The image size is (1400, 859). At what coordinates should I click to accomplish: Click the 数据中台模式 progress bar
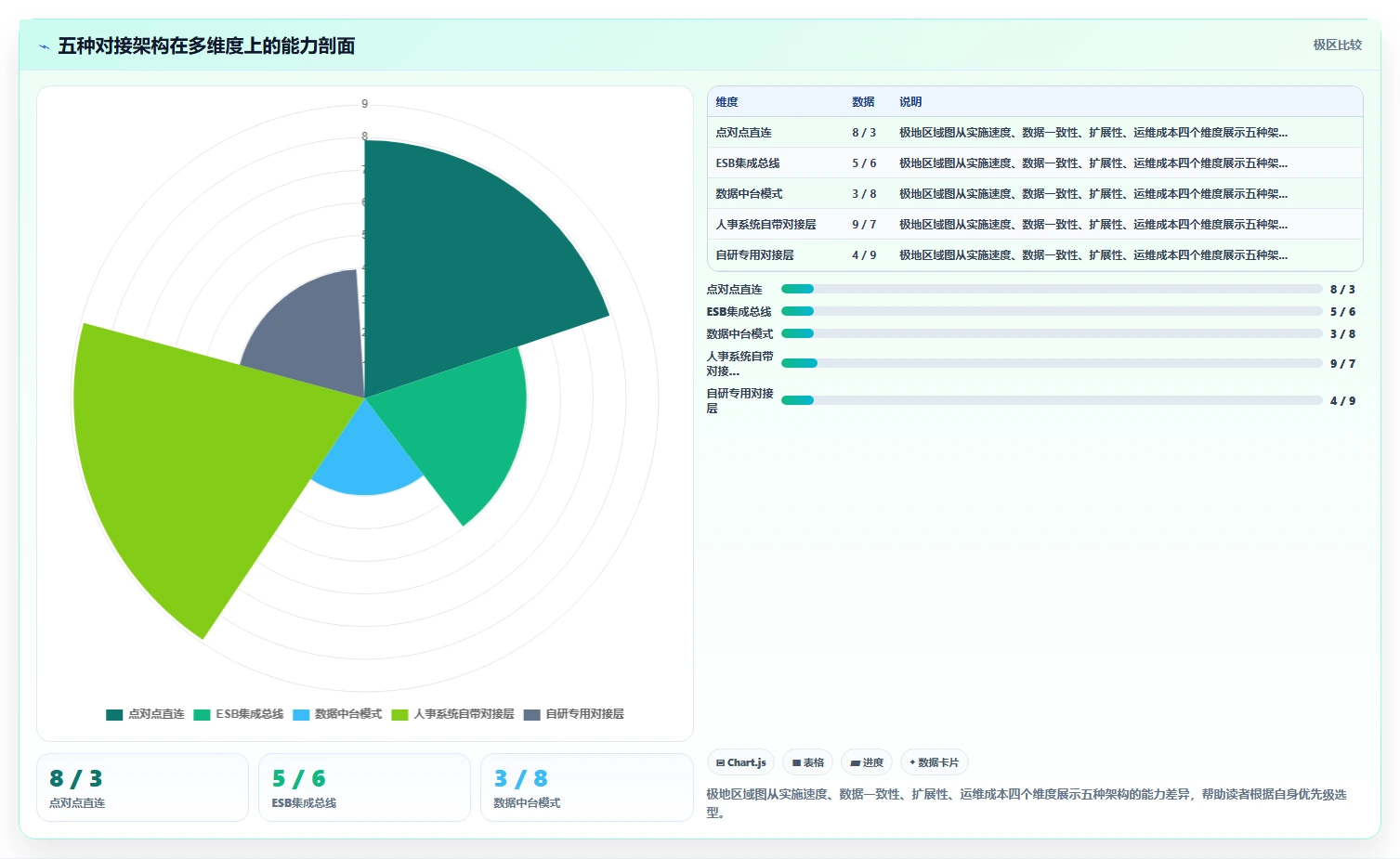(1052, 333)
